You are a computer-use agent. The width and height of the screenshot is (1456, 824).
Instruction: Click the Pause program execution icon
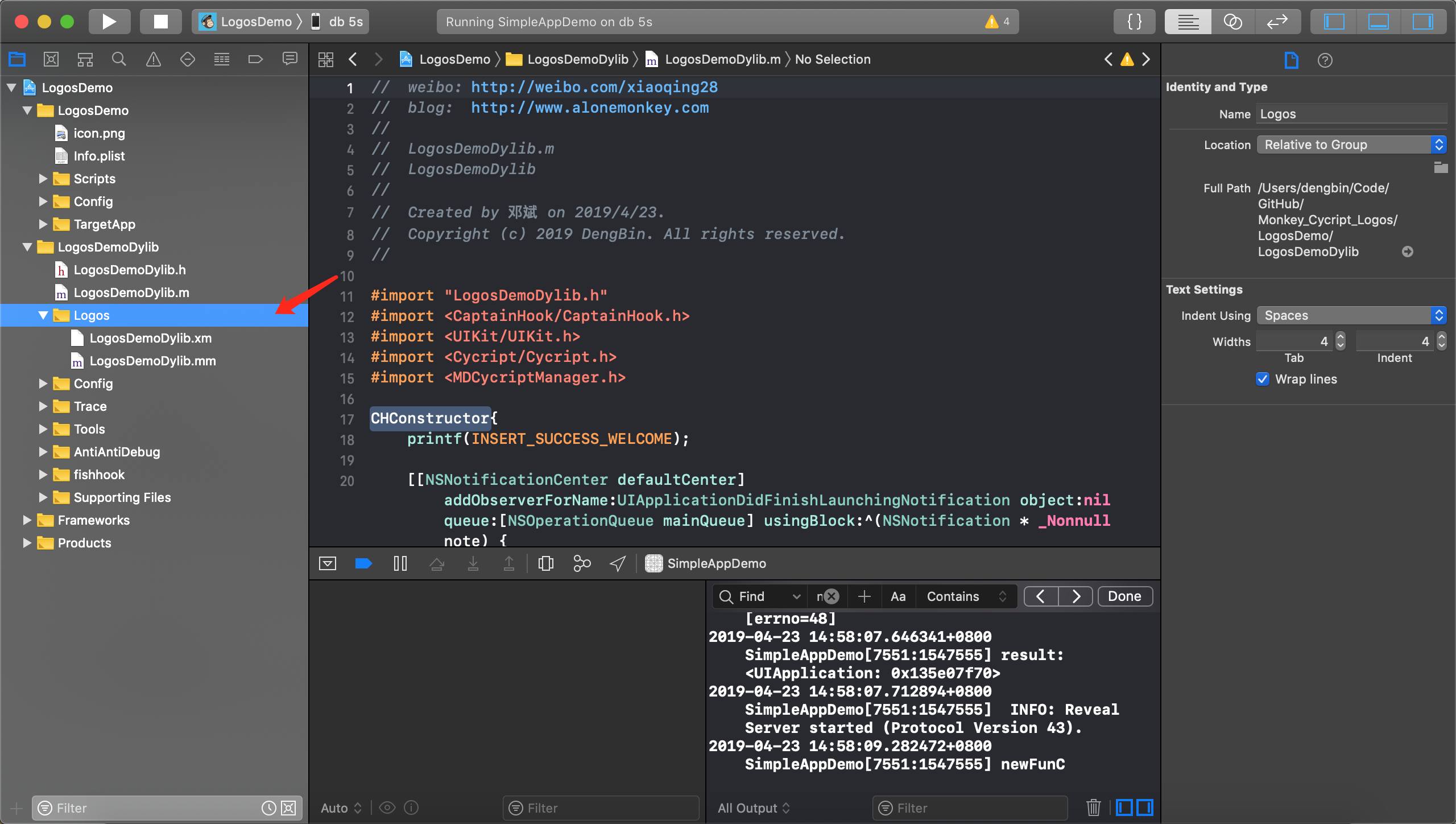400,563
